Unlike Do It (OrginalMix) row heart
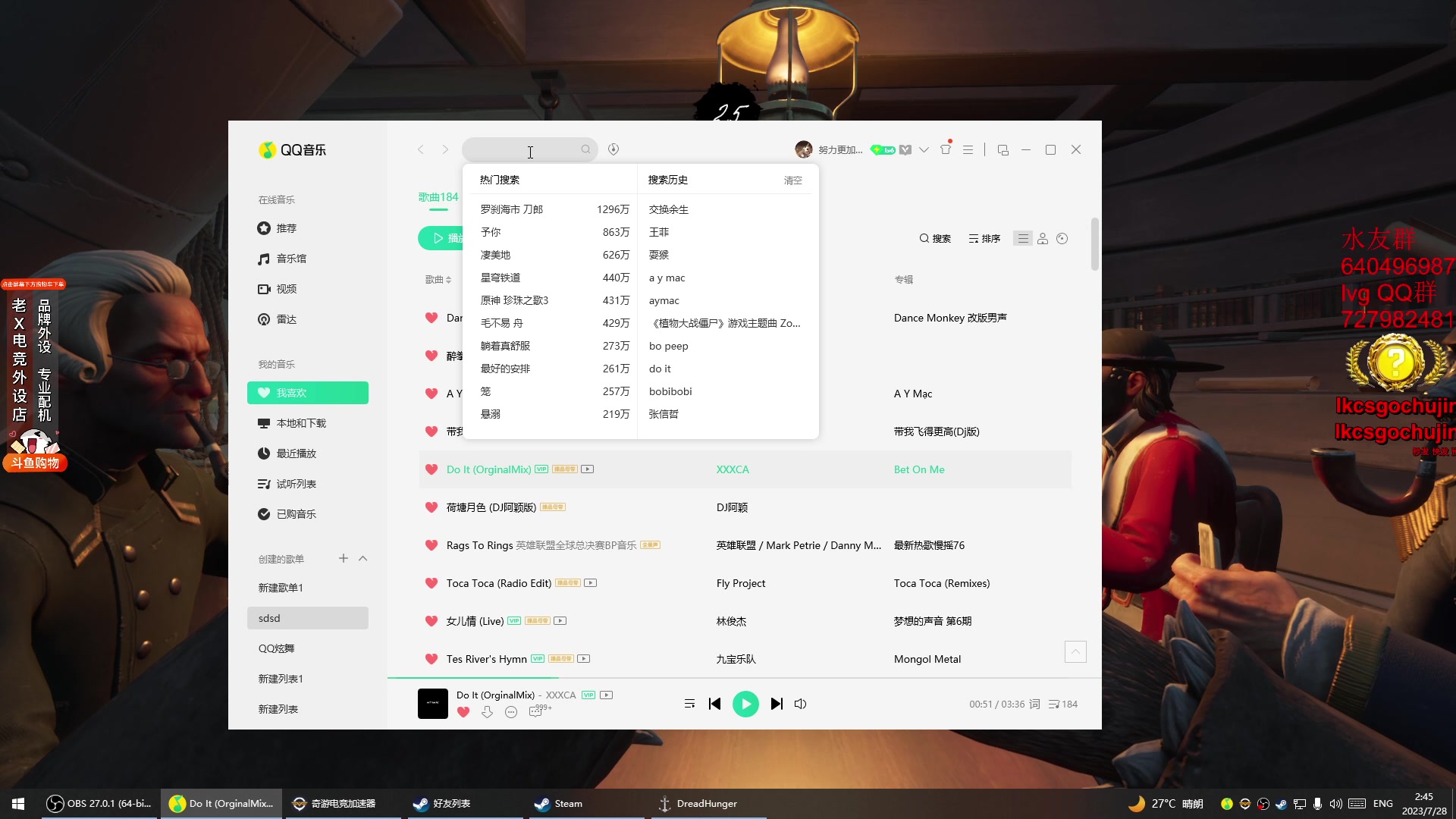The height and width of the screenshot is (819, 1456). tap(431, 469)
